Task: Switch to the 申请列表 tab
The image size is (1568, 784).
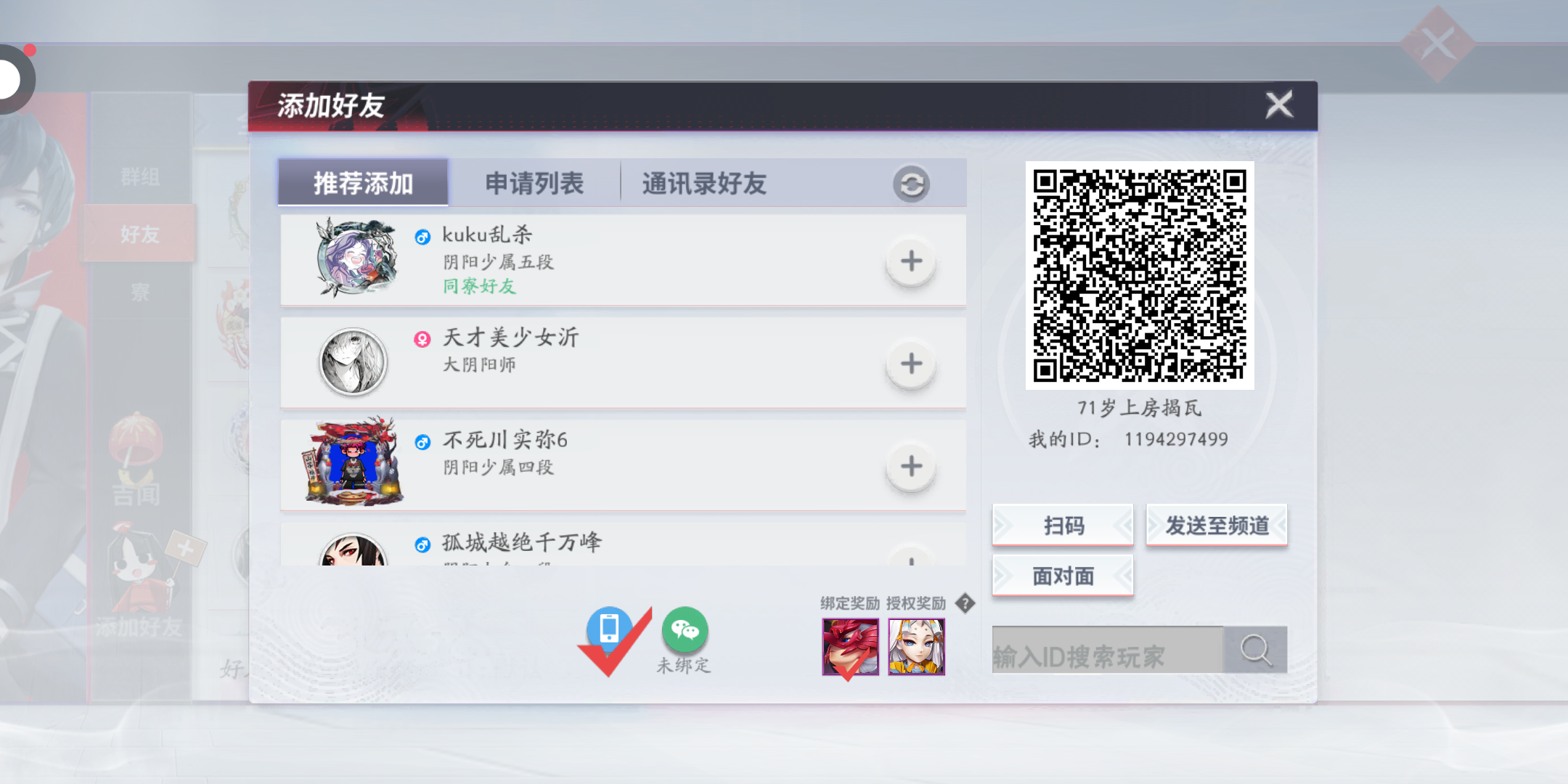Action: click(534, 183)
